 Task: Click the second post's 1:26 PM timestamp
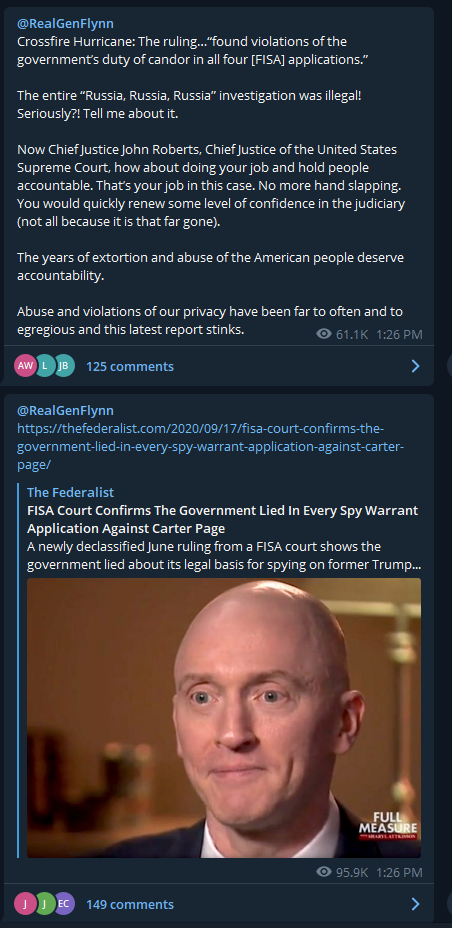(x=399, y=872)
